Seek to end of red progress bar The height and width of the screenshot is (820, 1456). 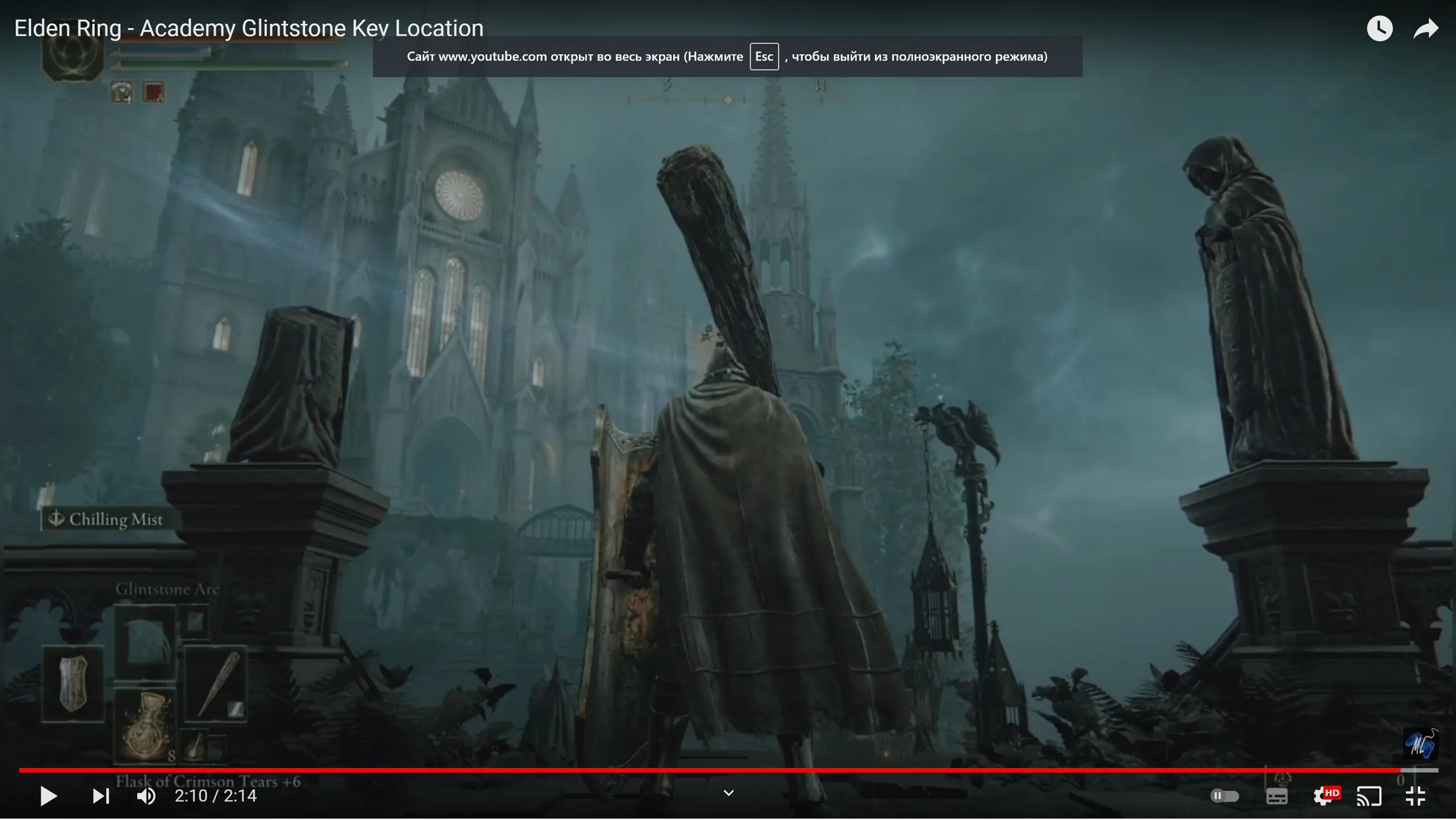coord(1401,770)
